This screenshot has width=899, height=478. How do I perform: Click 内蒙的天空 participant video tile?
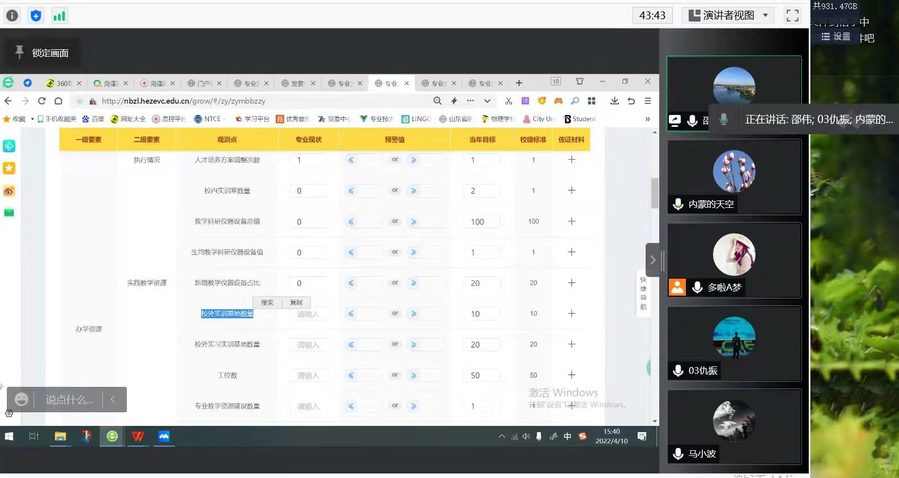point(734,176)
